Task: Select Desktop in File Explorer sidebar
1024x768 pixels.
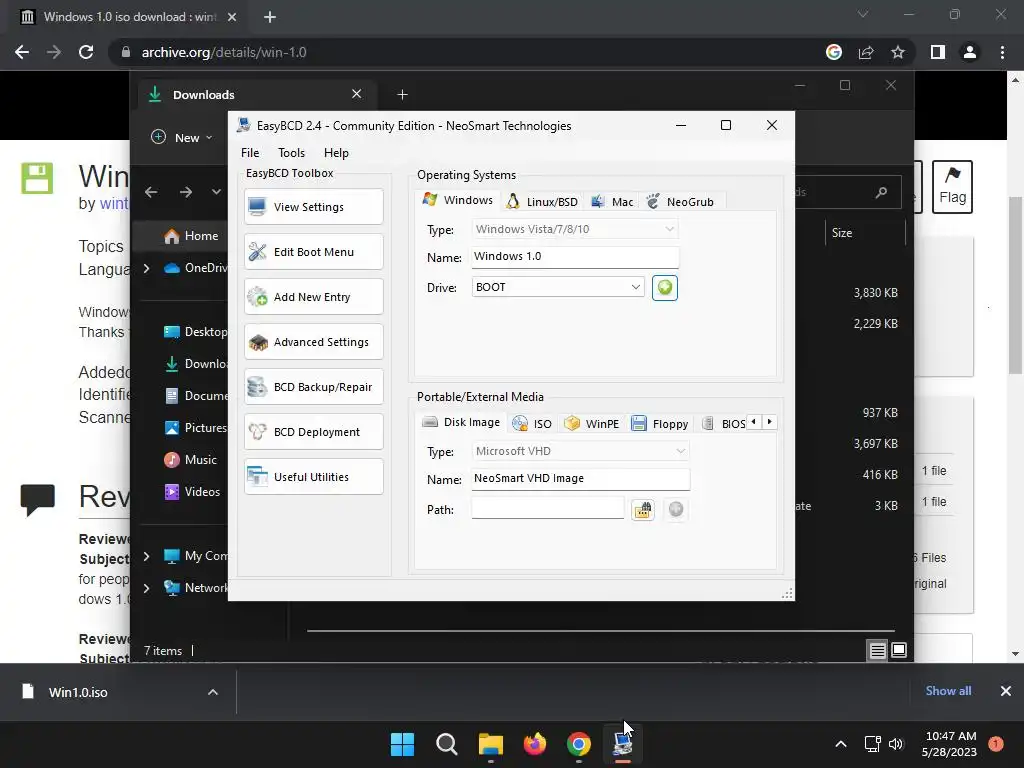Action: 195,332
